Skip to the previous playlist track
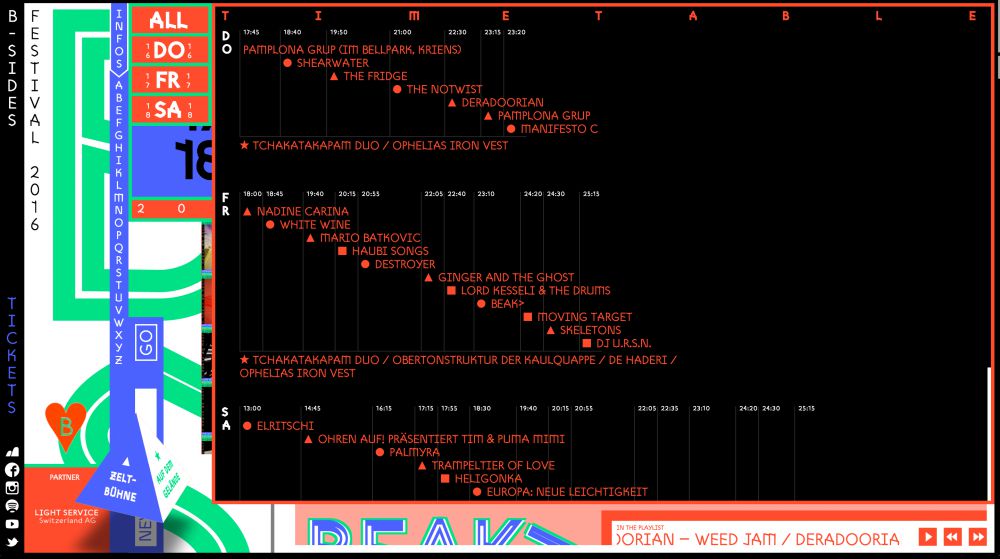Screen dimensions: 1000x559 point(952,537)
